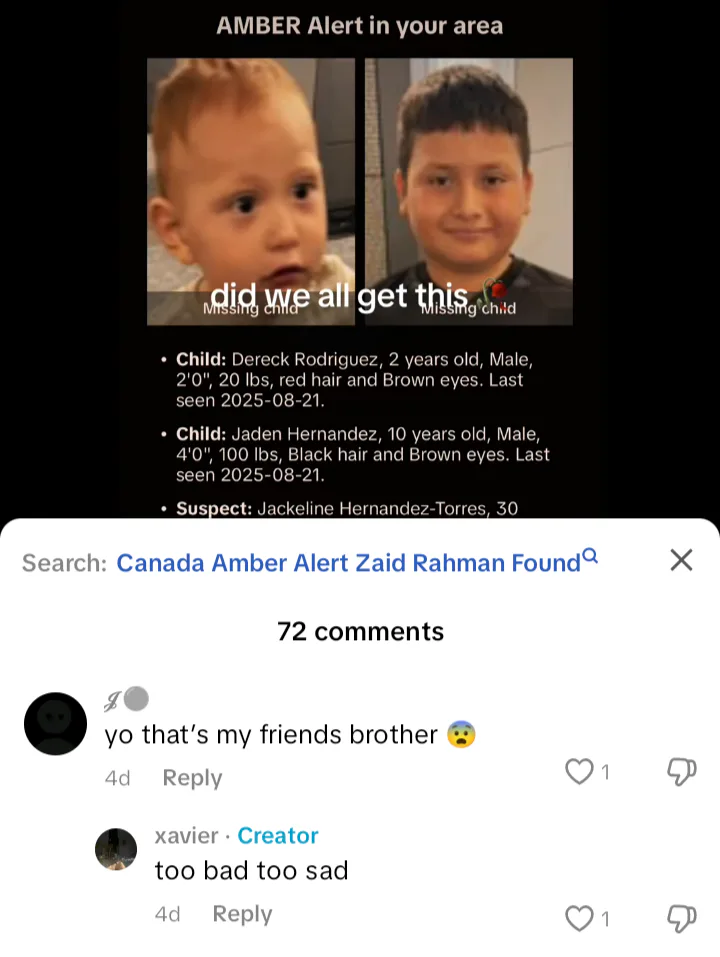Tap the 72 comments header

pos(360,631)
